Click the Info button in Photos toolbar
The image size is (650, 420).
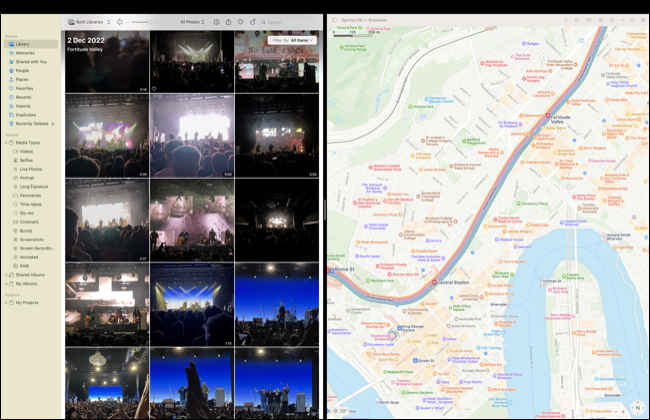pos(216,21)
